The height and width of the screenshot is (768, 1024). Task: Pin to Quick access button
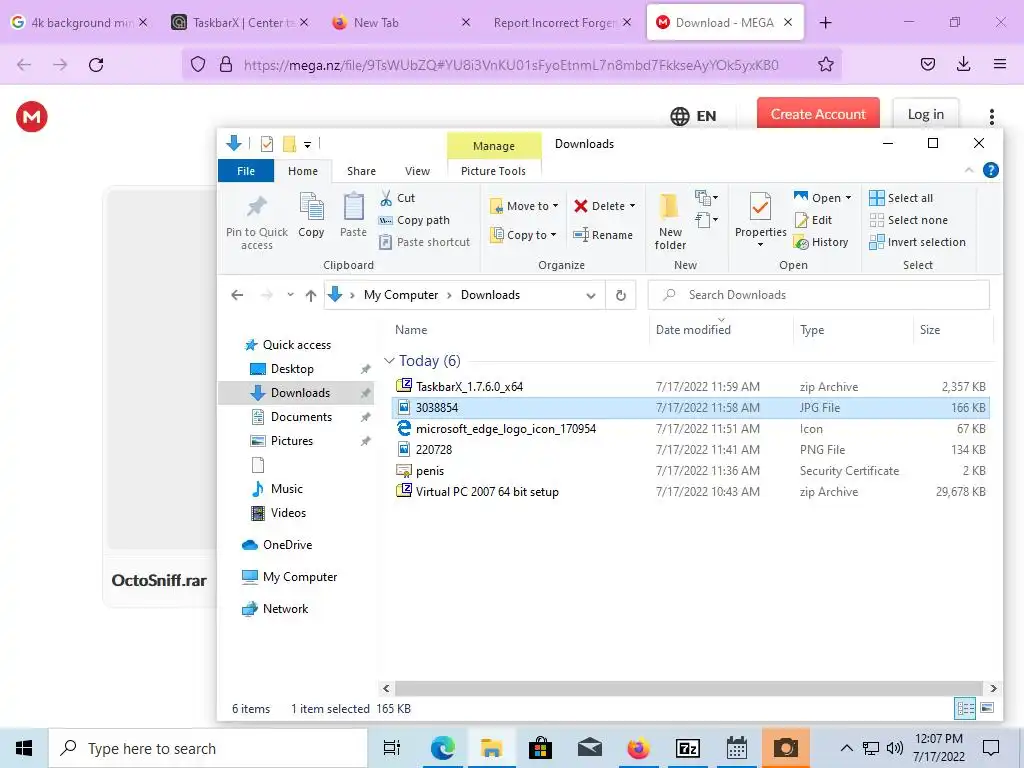click(257, 223)
